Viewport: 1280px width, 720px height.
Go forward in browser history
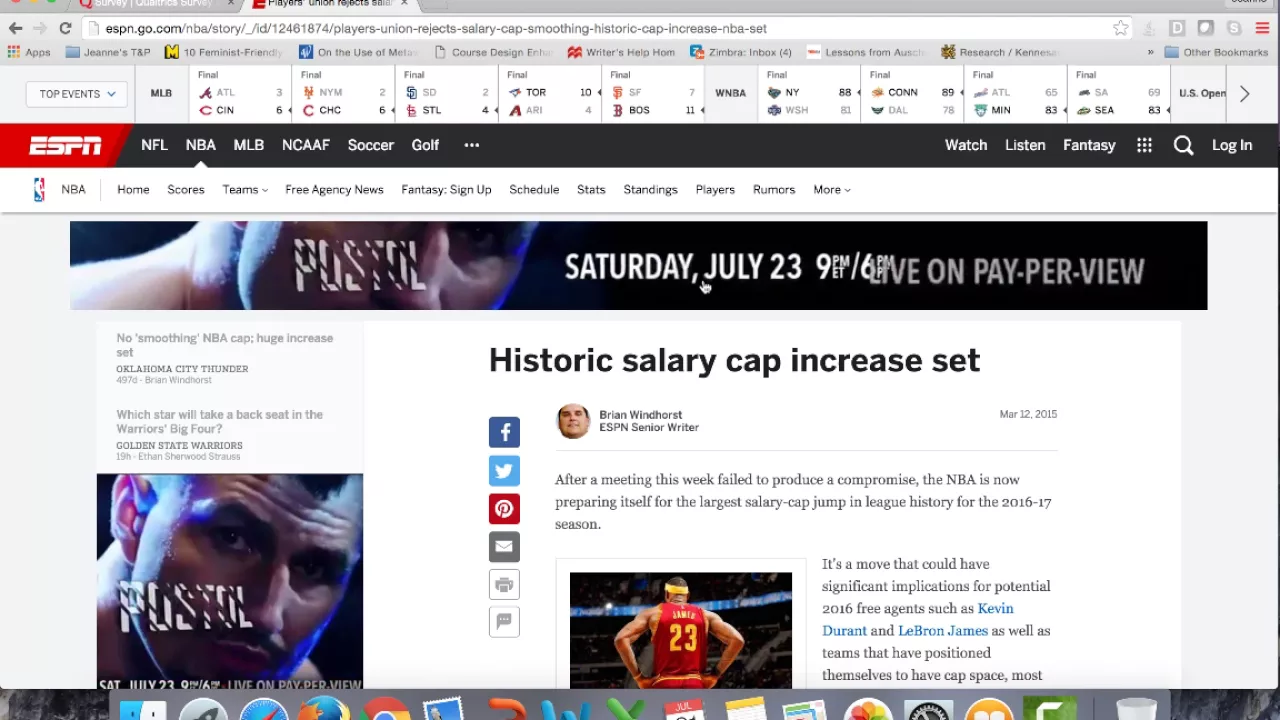click(40, 28)
